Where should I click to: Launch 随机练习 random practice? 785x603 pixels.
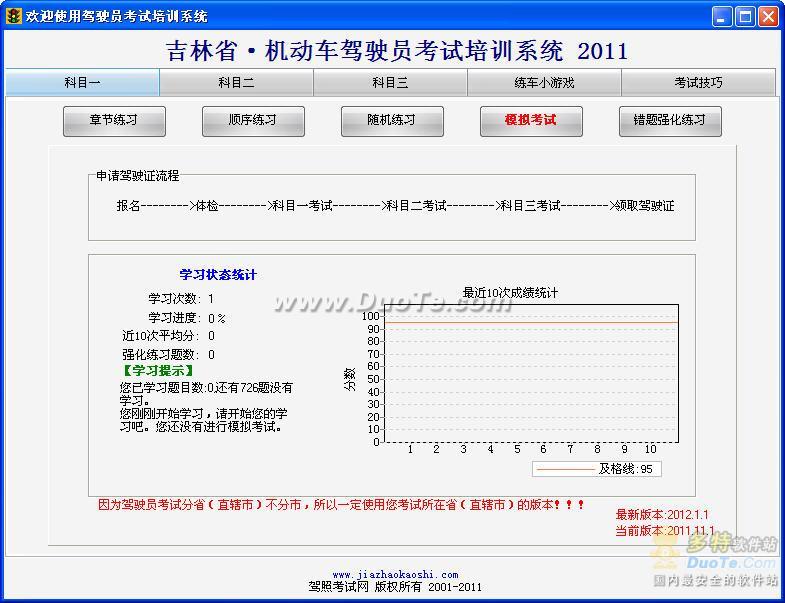click(392, 120)
